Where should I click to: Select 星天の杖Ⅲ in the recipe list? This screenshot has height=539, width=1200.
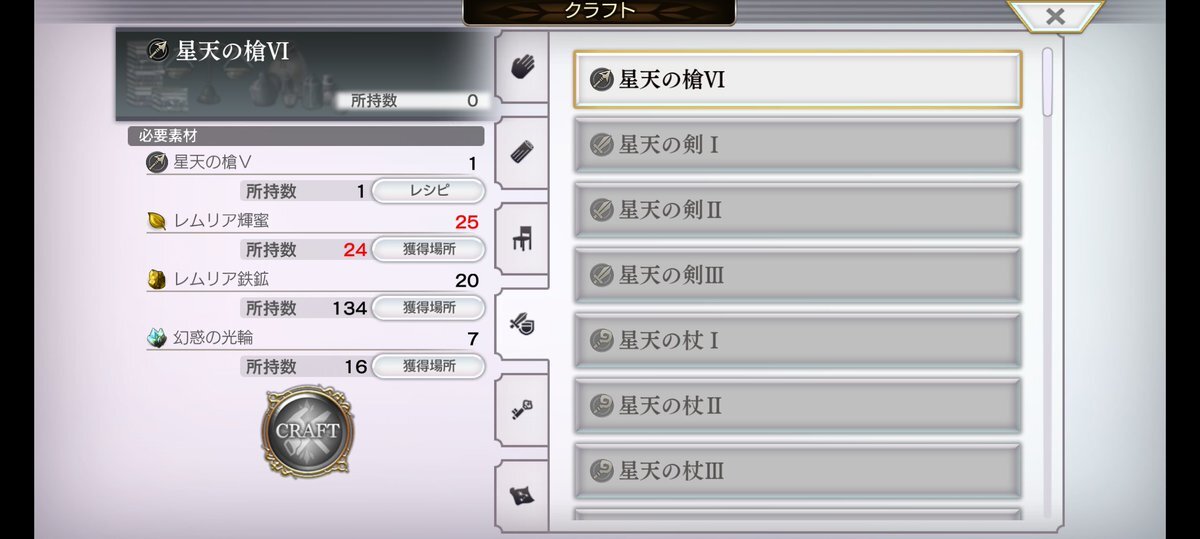pos(797,471)
